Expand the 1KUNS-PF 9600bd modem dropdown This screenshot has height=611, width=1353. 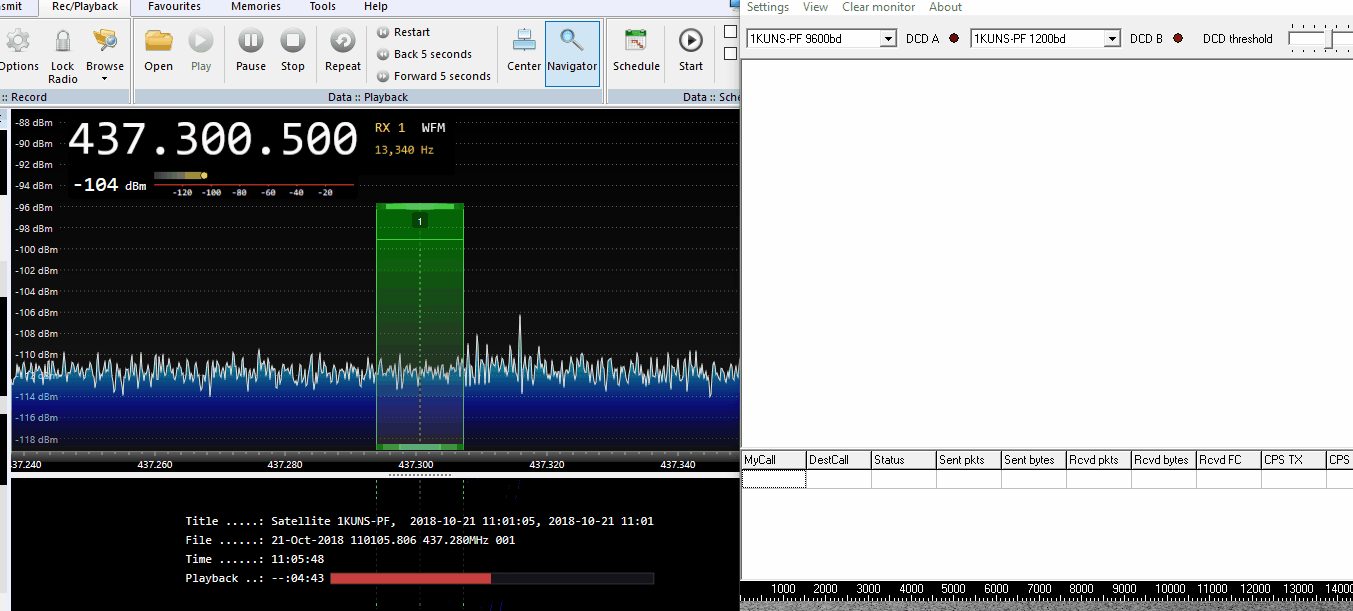point(888,39)
